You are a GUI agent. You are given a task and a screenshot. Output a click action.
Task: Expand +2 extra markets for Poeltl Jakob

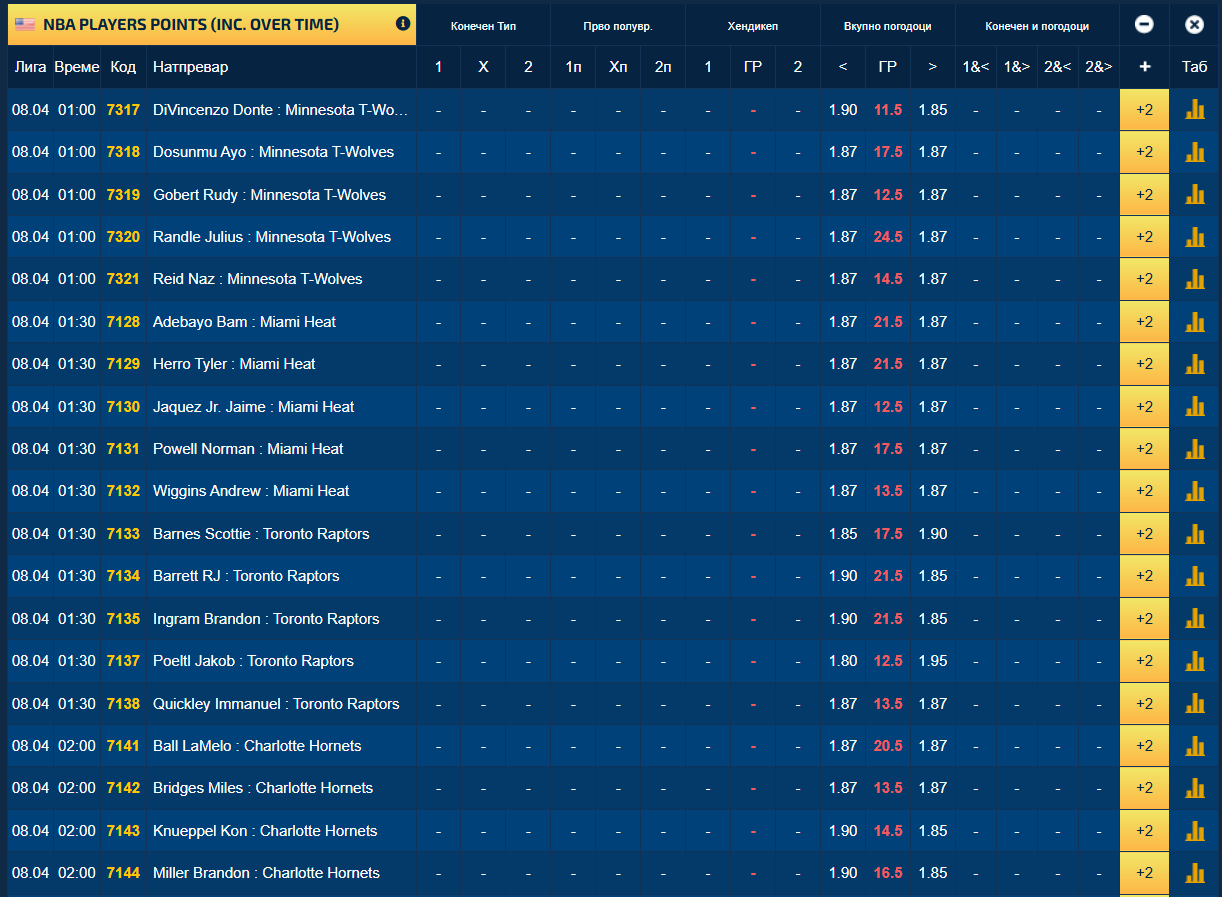1144,661
